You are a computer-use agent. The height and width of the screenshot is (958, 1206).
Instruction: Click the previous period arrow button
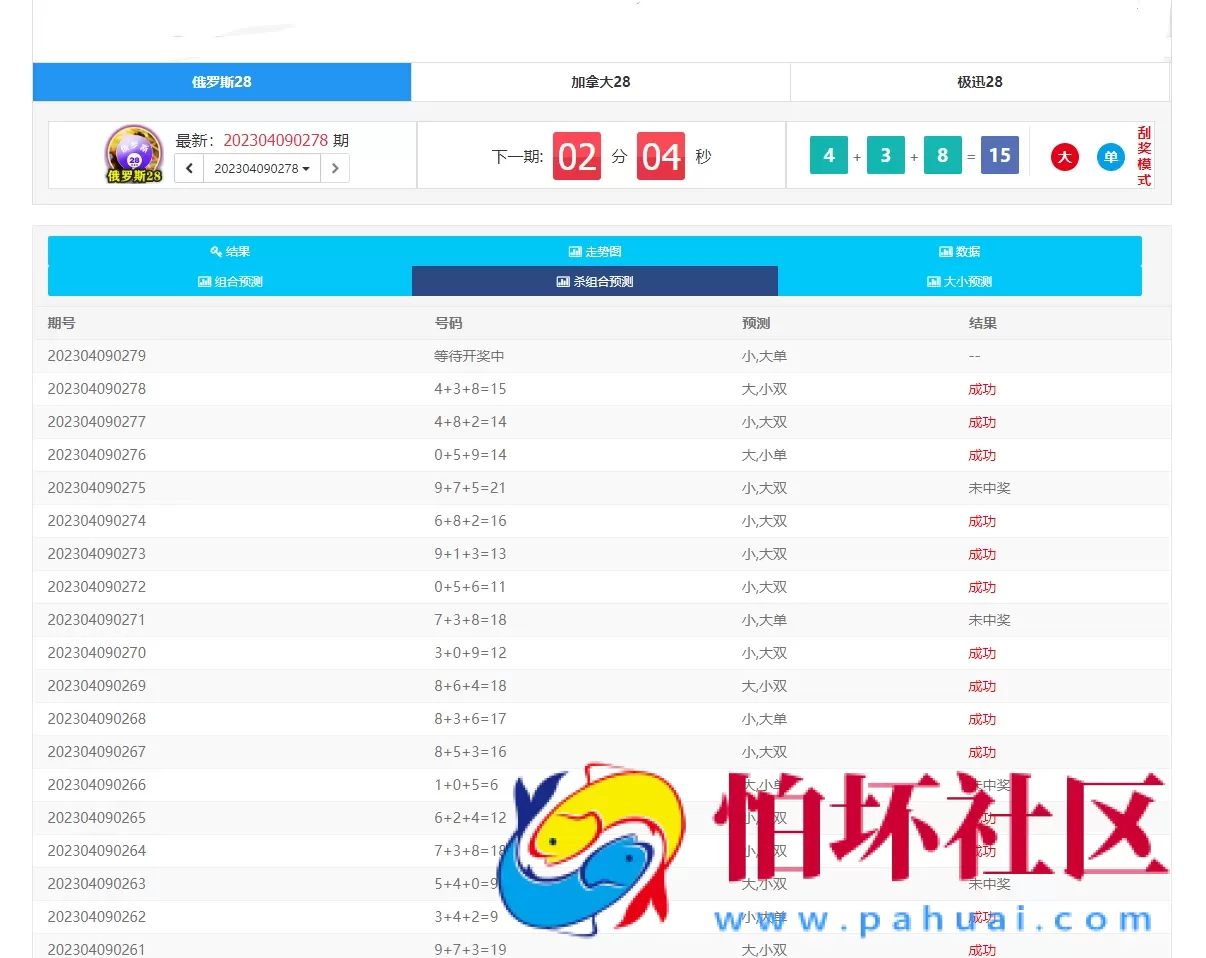tap(190, 168)
